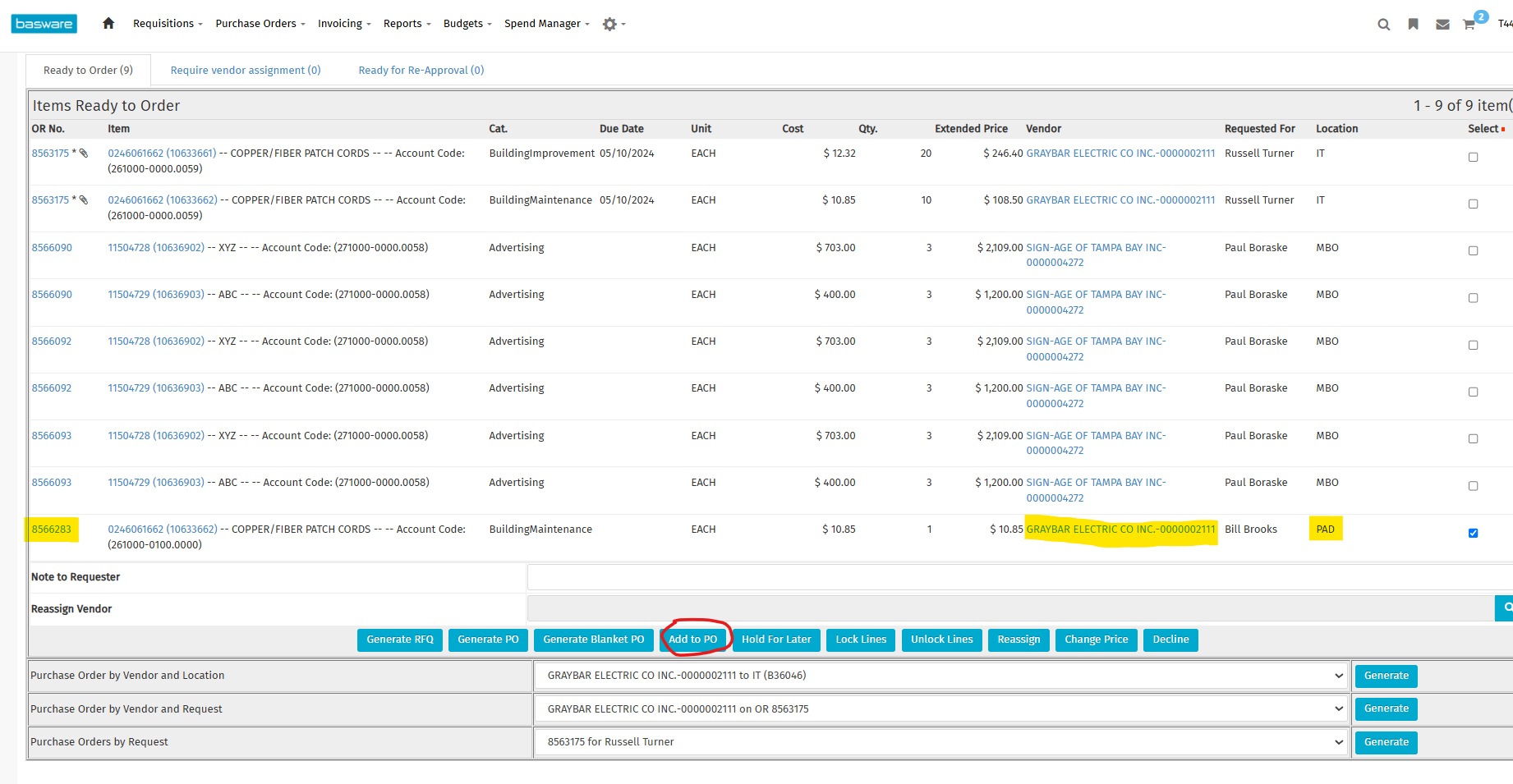Select the 8563175 BuildingMaintenance row checkbox
Image resolution: width=1513 pixels, height=784 pixels.
[x=1473, y=204]
